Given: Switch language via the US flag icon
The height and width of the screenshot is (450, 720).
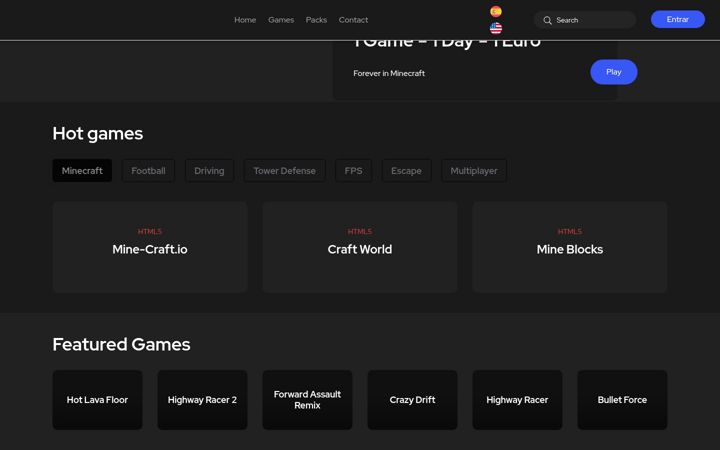Looking at the screenshot, I should tap(495, 28).
